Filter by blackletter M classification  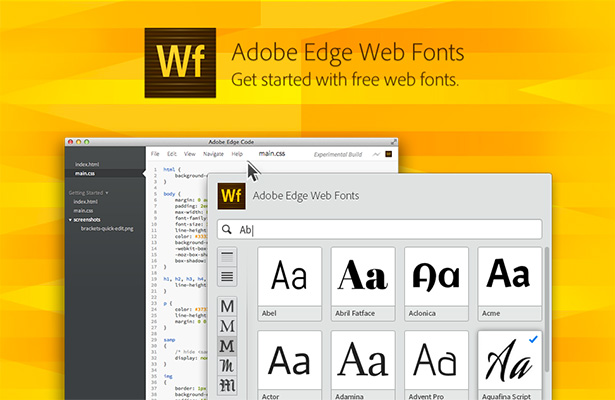pos(227,385)
